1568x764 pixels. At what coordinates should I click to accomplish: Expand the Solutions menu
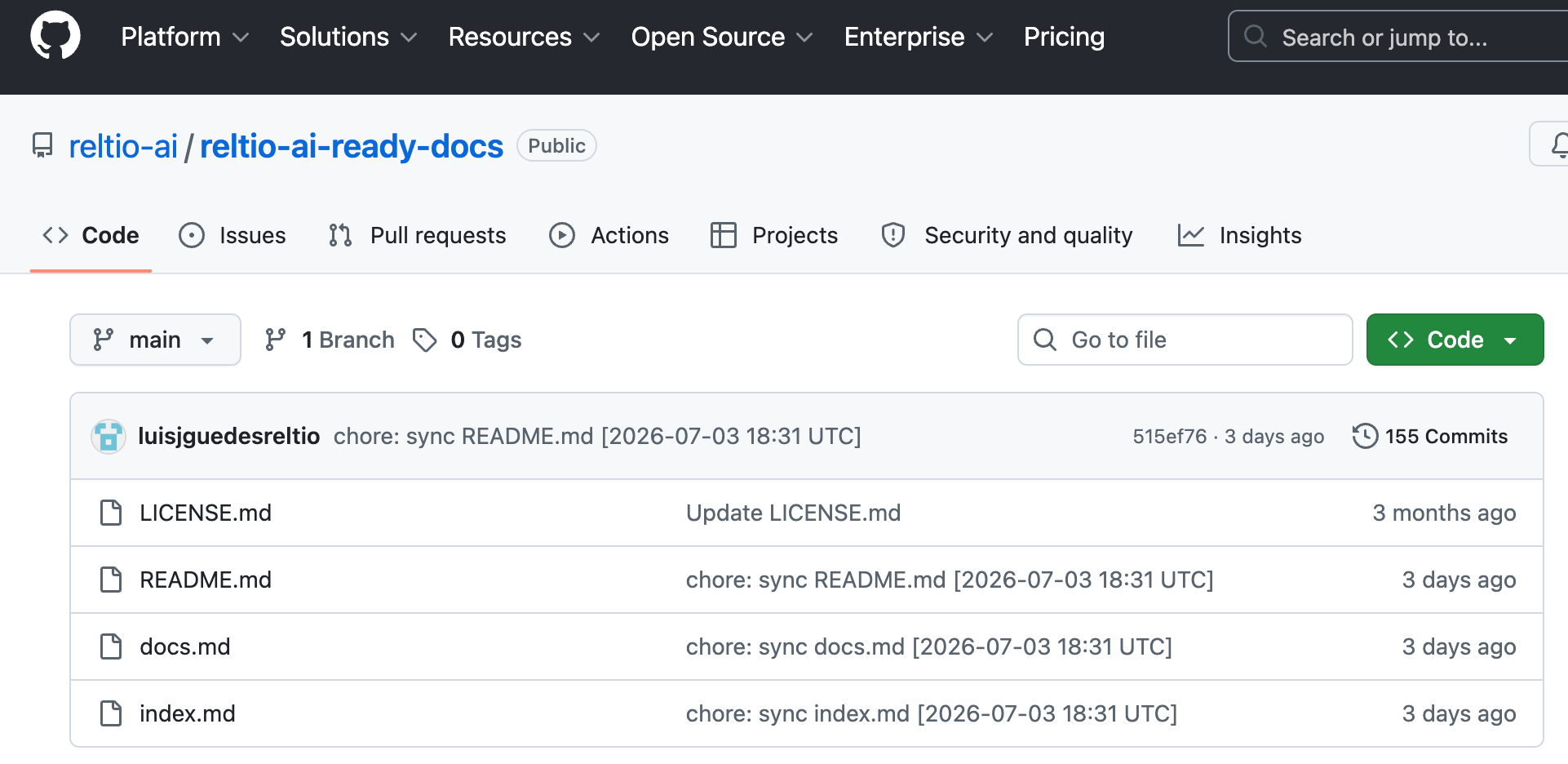(348, 37)
